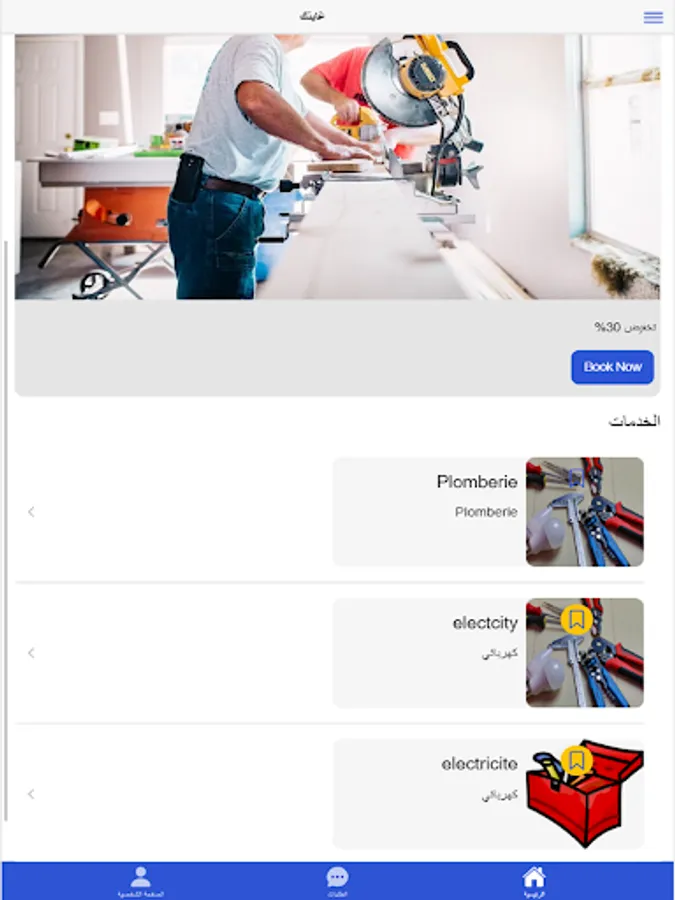
Task: Open the profile person icon
Action: tap(141, 877)
